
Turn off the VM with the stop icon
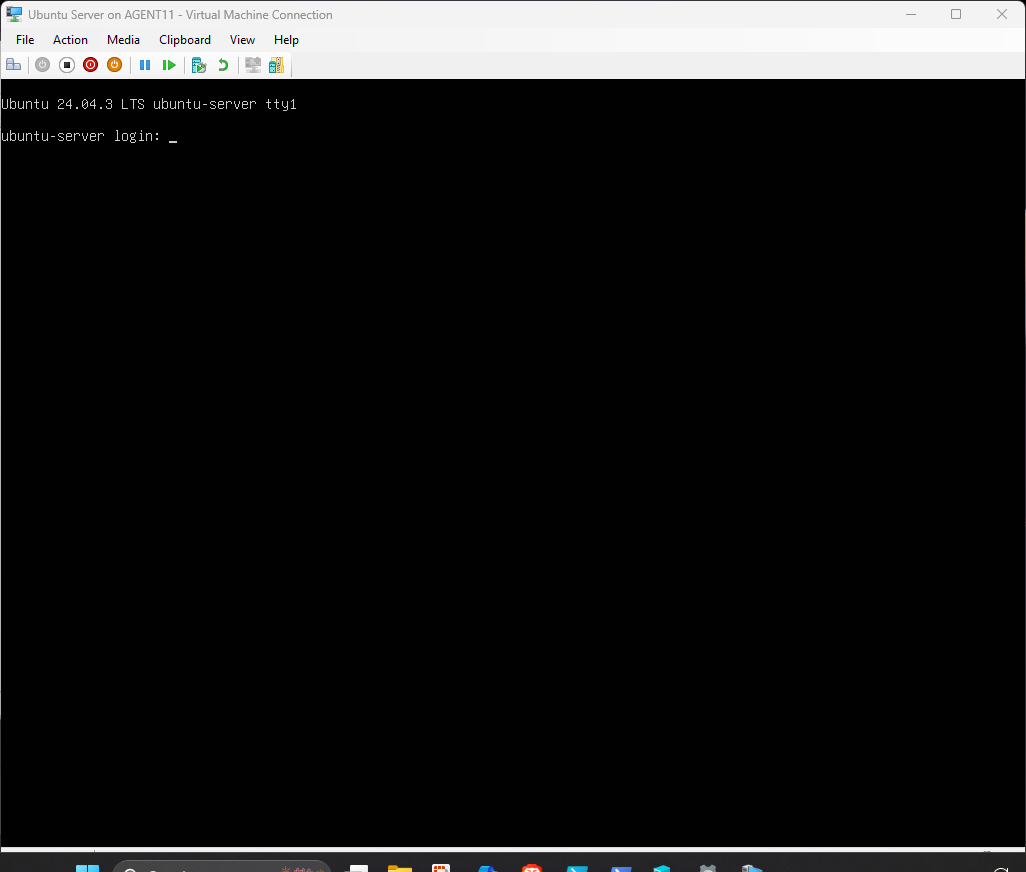[x=67, y=65]
